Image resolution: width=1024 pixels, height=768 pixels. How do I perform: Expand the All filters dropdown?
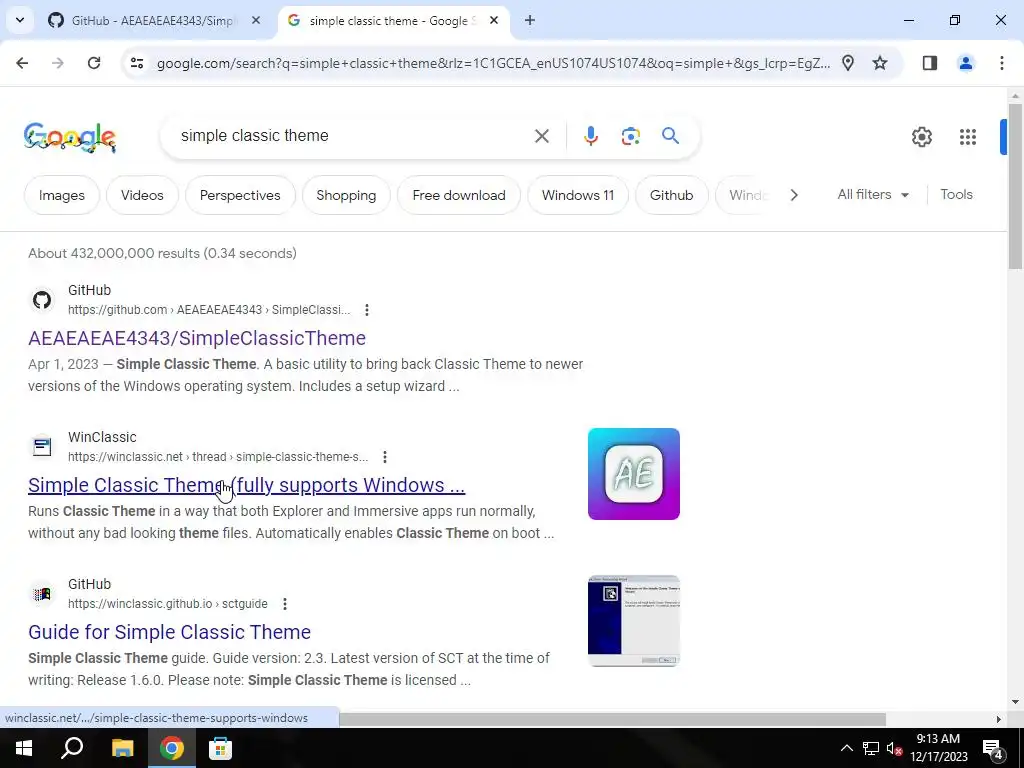872,194
